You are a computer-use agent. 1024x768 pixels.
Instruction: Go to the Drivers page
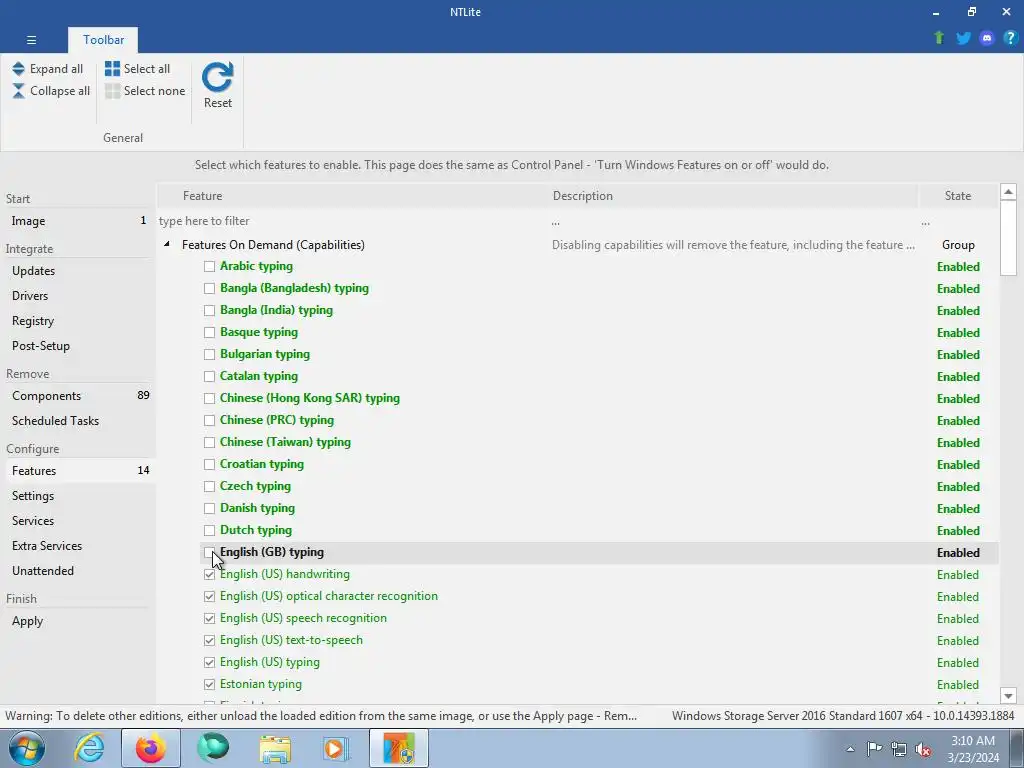point(78,295)
